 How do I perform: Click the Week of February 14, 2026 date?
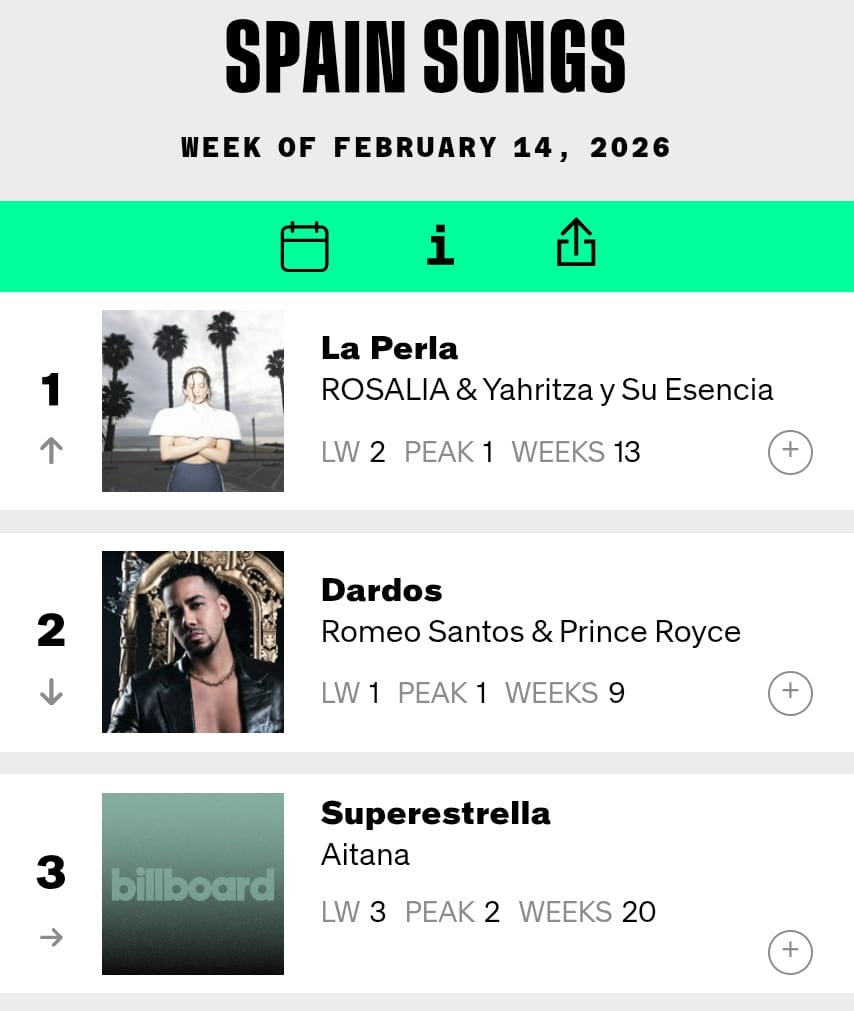coord(426,148)
